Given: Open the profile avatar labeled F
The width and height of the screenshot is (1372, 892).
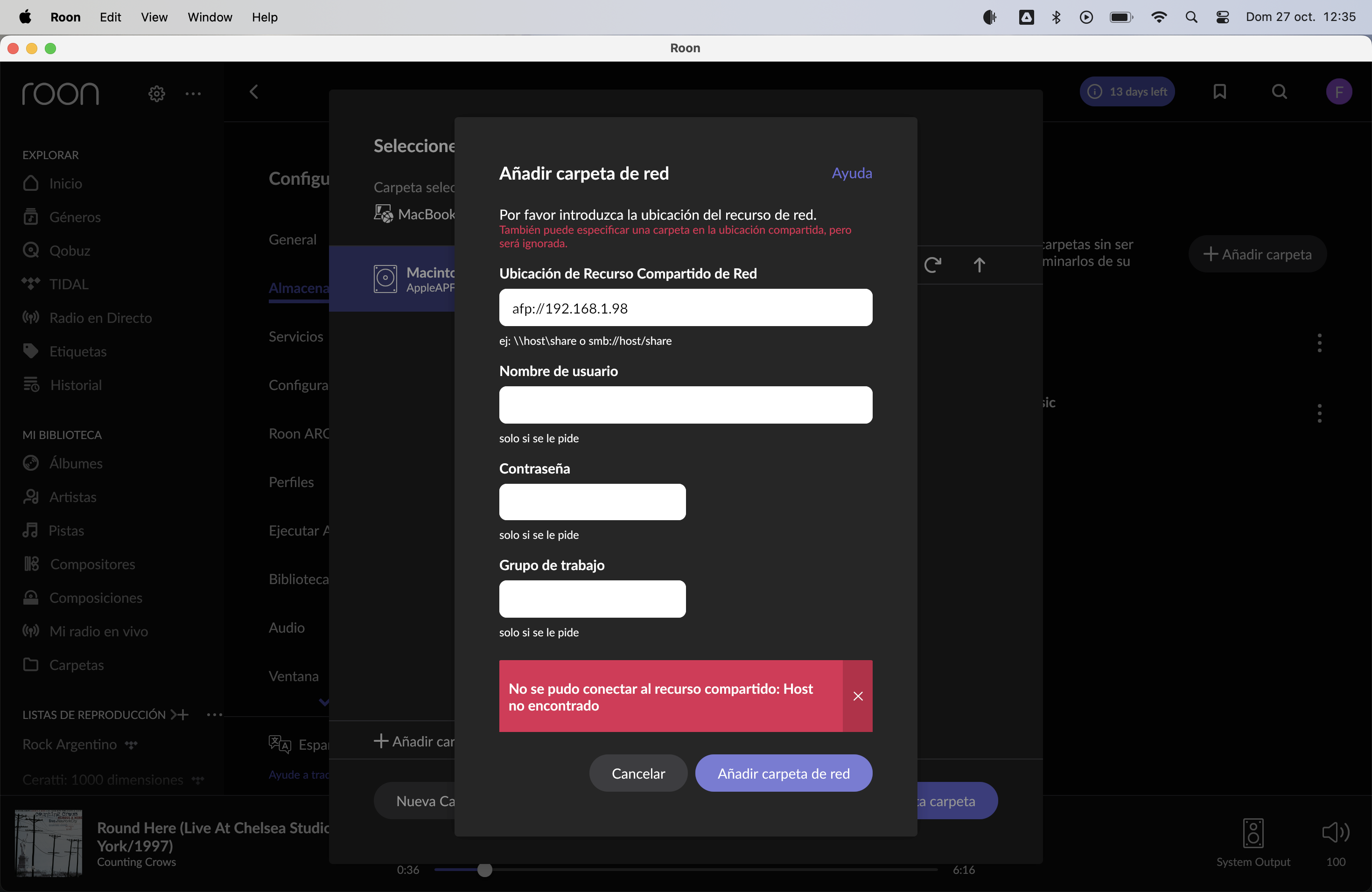Looking at the screenshot, I should [x=1338, y=91].
